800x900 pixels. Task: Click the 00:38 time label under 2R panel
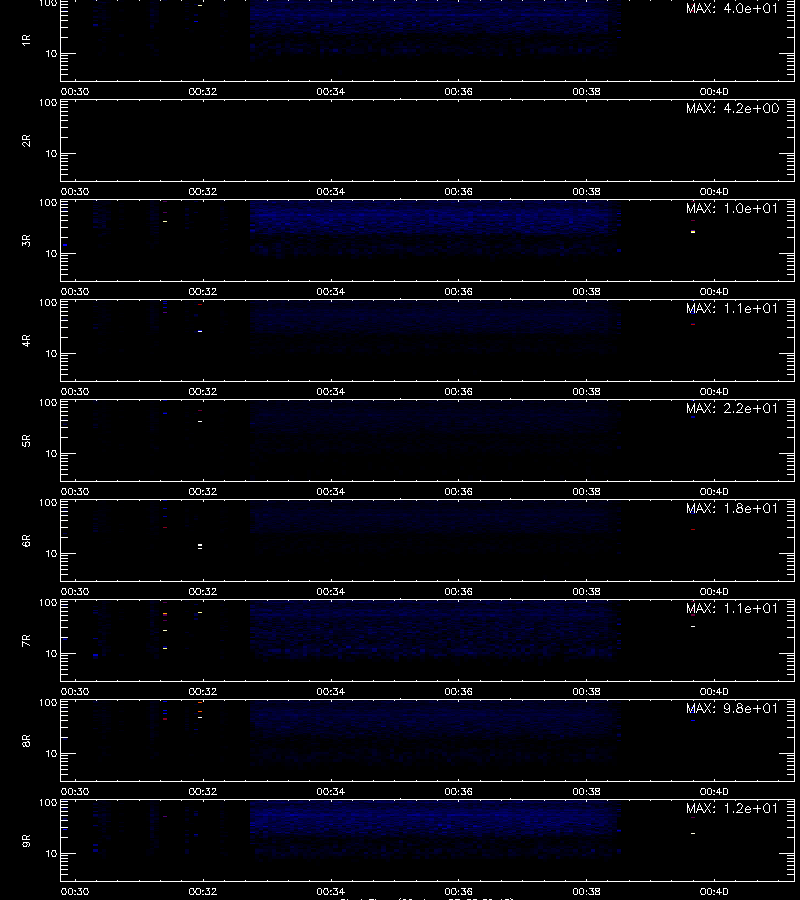[x=586, y=191]
